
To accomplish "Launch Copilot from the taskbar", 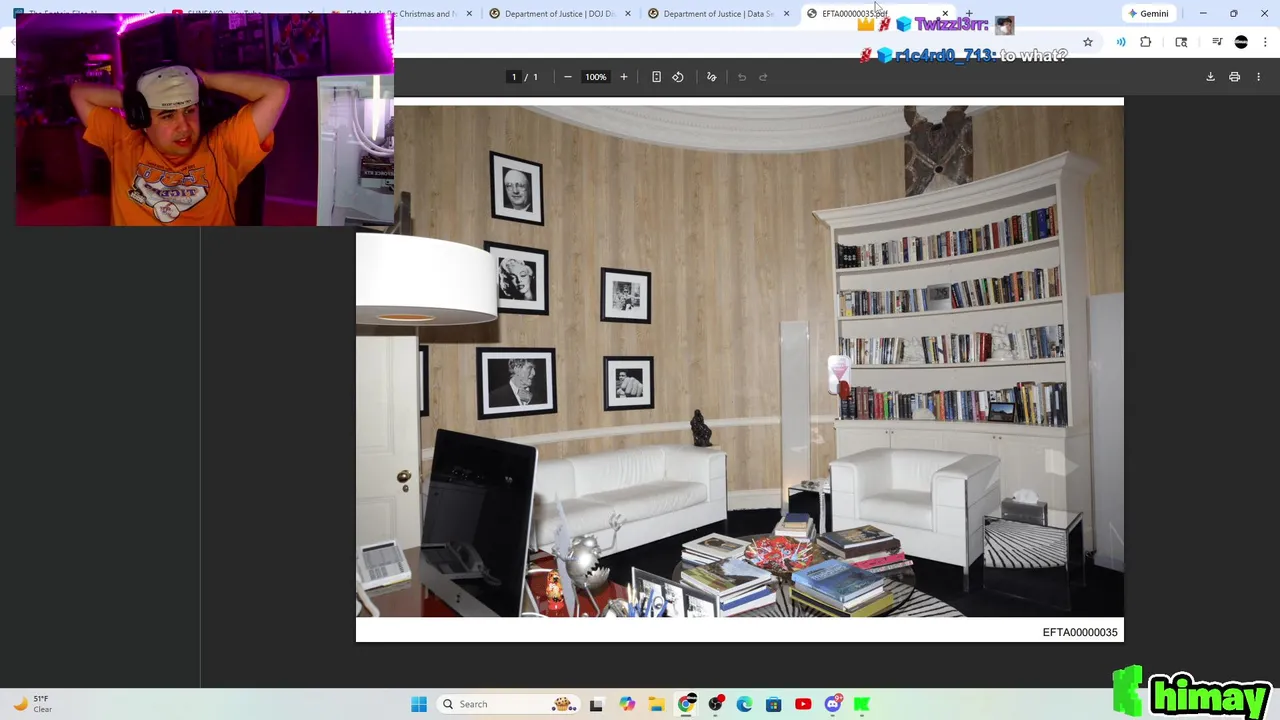I will coord(626,704).
